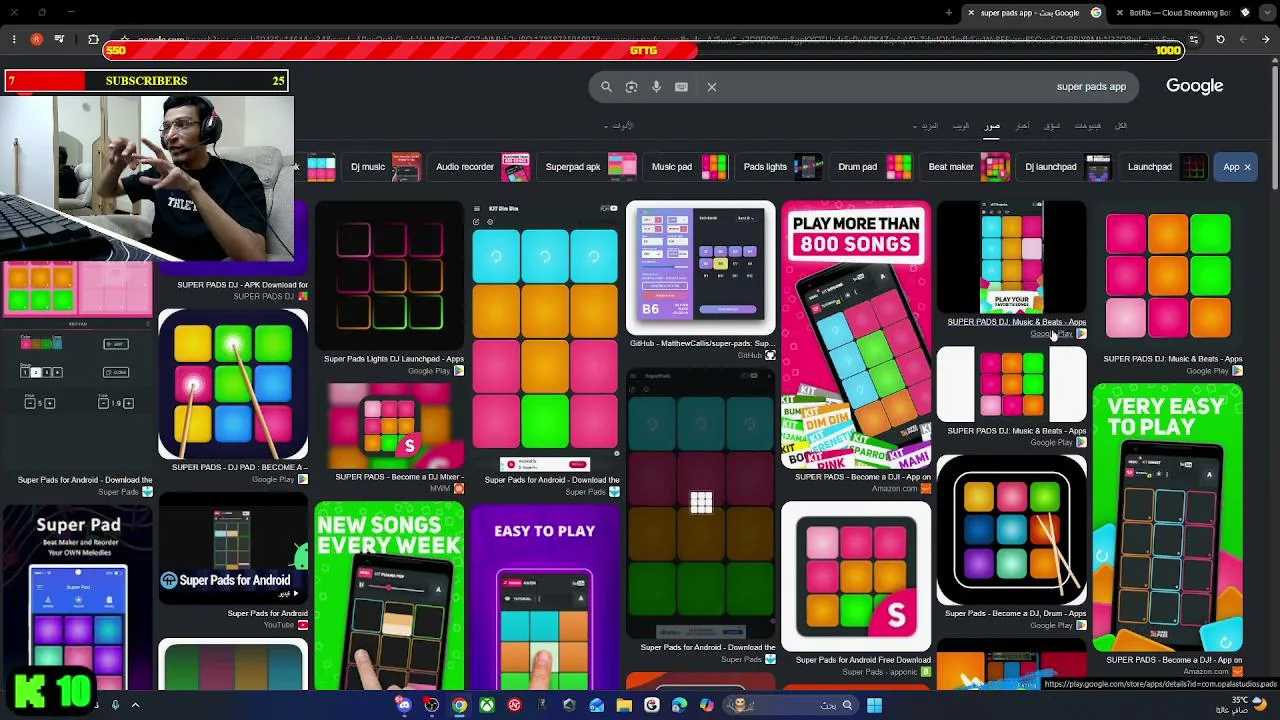This screenshot has width=1280, height=720.
Task: Open OBS Studio from the taskbar
Action: [431, 705]
